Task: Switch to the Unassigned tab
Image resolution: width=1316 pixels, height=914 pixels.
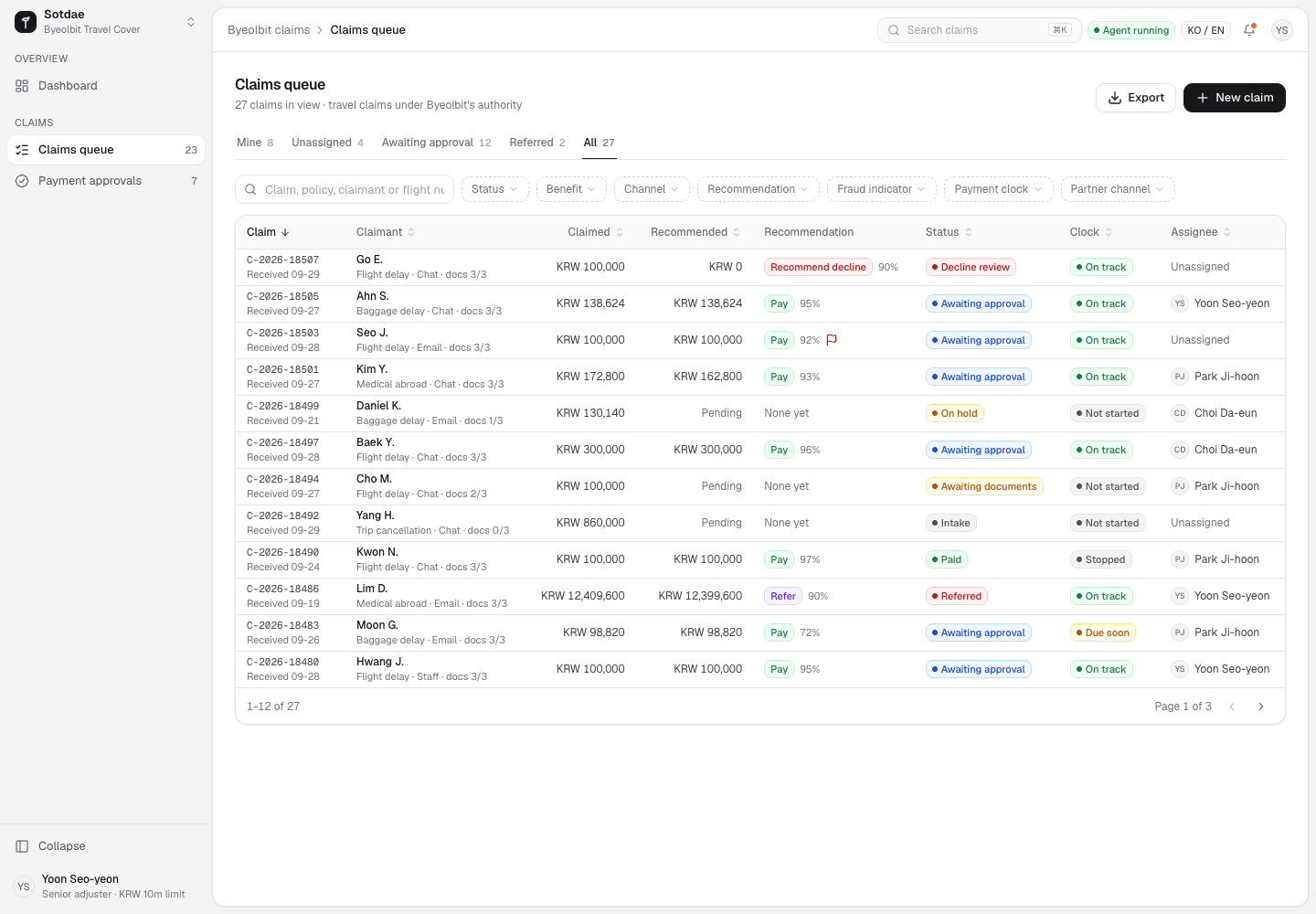Action: click(327, 143)
